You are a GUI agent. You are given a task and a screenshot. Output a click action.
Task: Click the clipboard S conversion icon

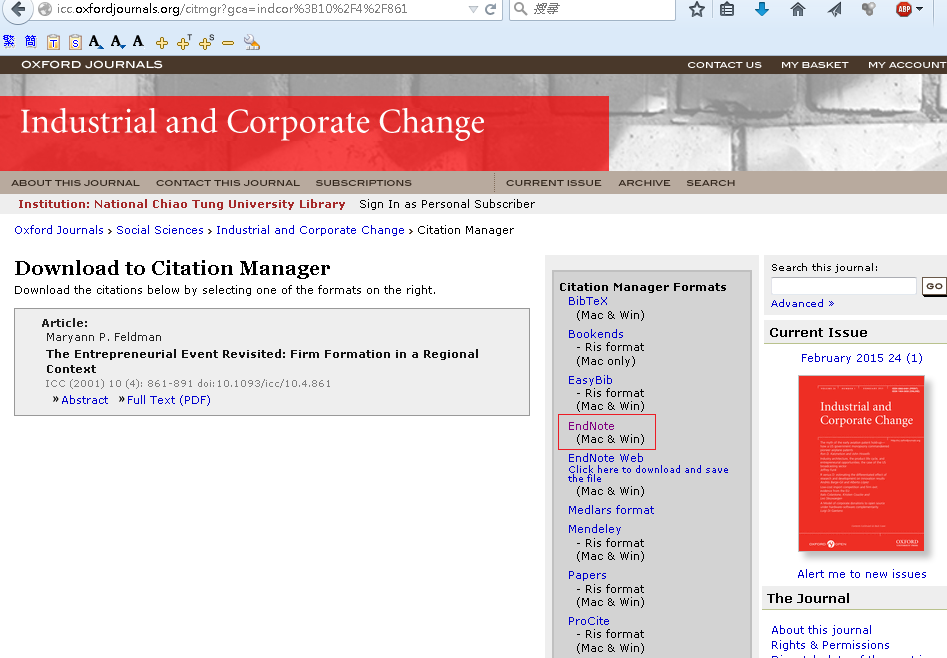(75, 42)
